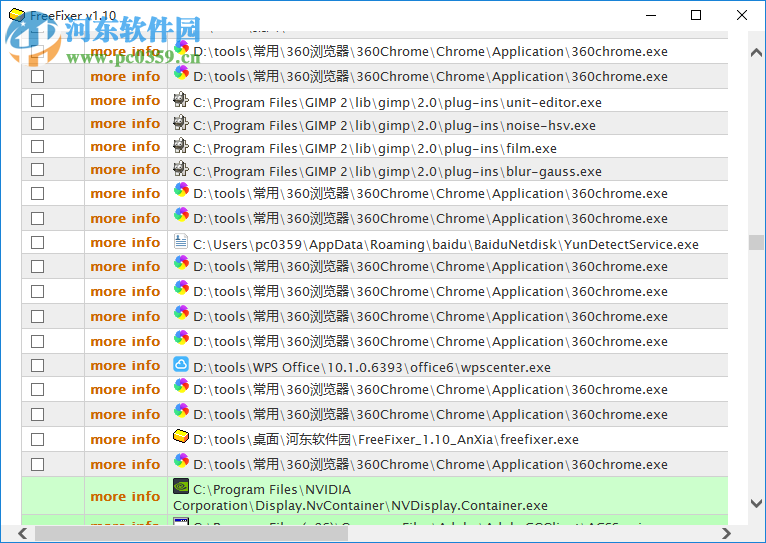Click the vertical scrollbar thumb
Screen dimensions: 766x543
point(756,242)
